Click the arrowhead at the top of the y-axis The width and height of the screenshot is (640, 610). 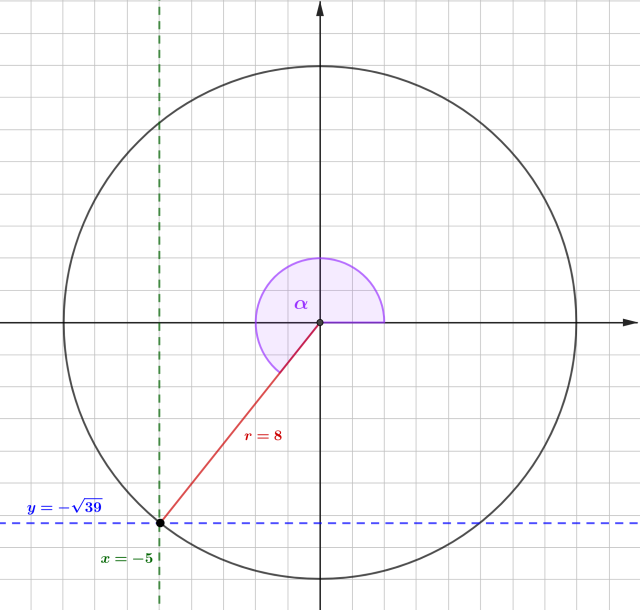point(320,9)
